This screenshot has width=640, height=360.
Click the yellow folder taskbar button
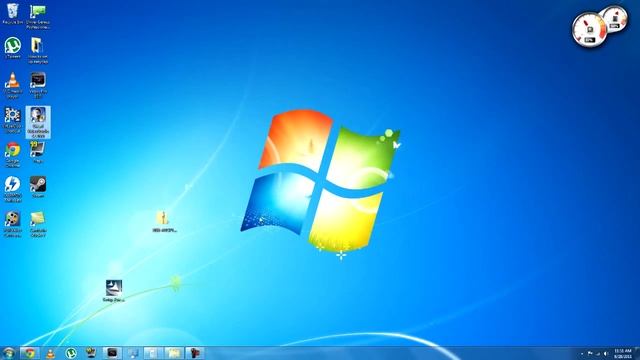click(174, 353)
